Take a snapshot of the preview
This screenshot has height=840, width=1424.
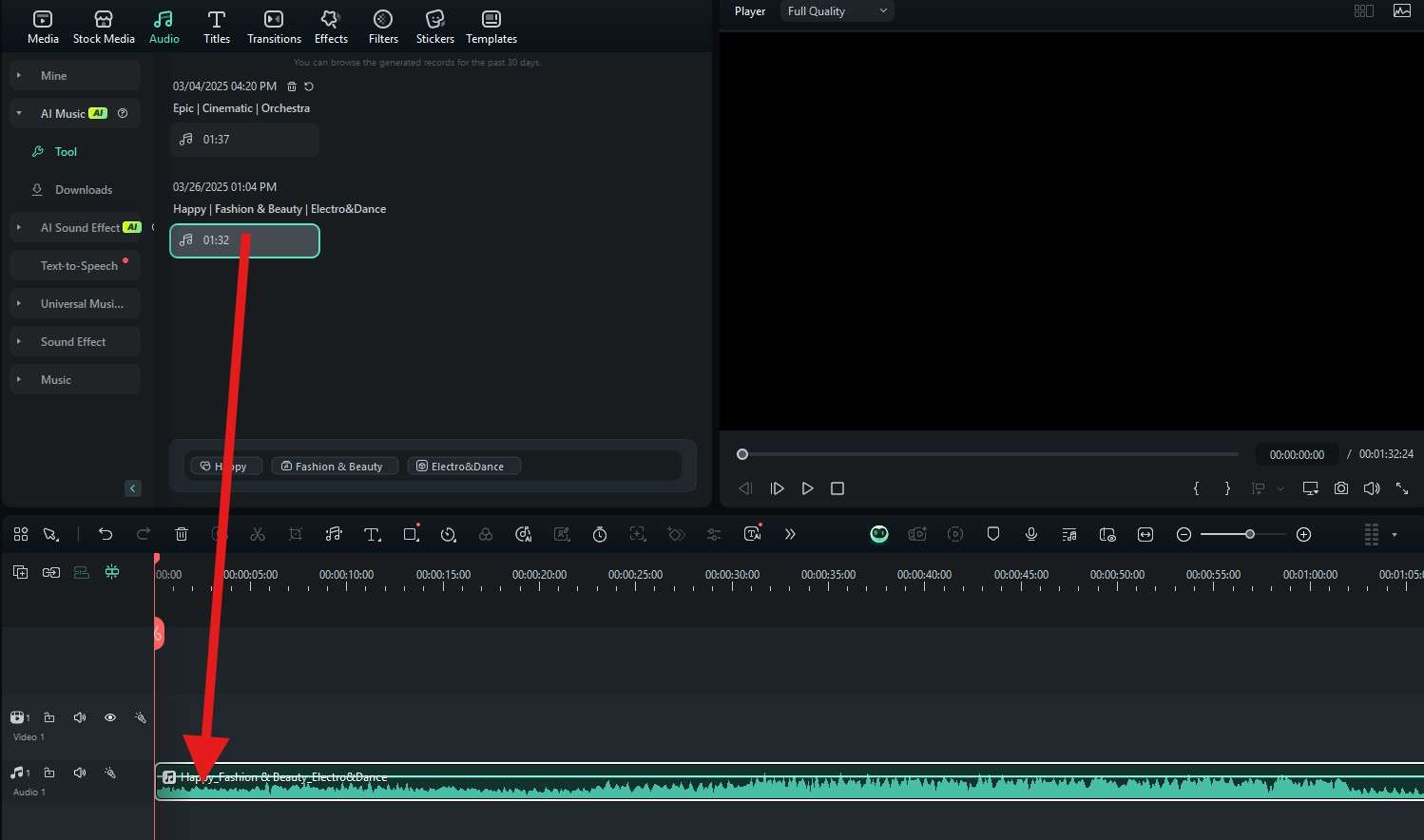tap(1341, 488)
